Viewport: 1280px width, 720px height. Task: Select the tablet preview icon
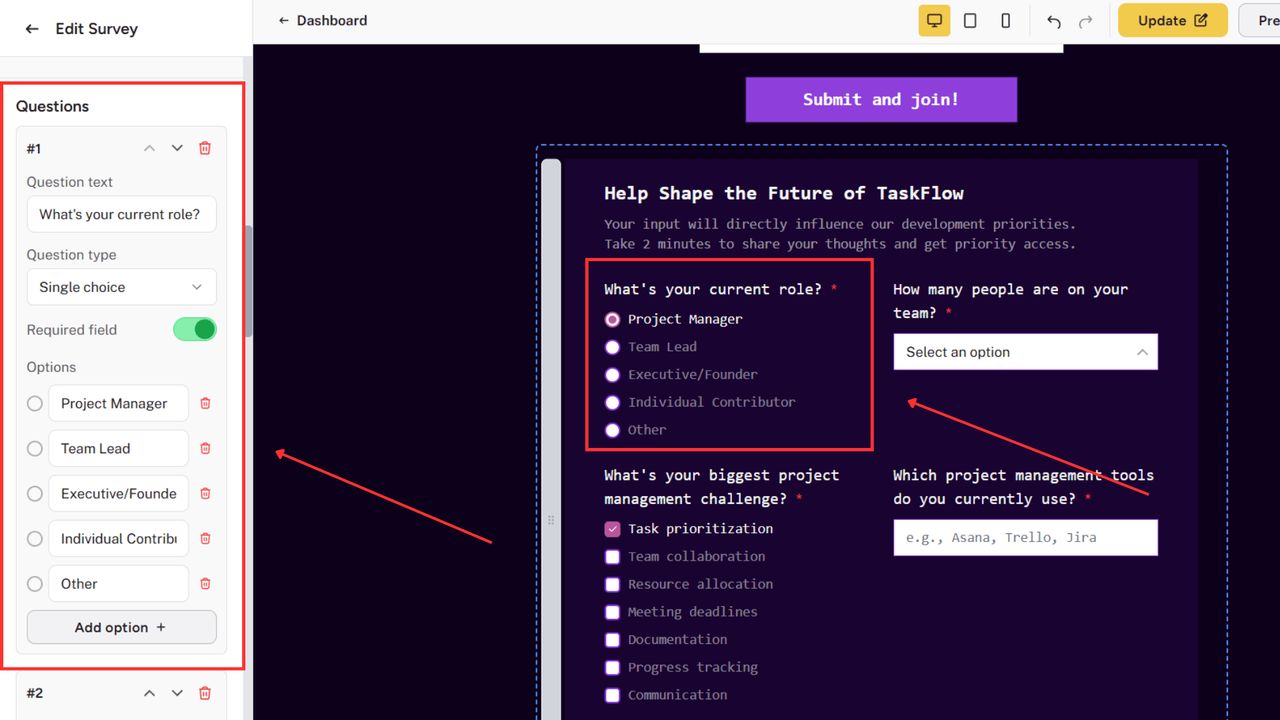pyautogui.click(x=970, y=20)
